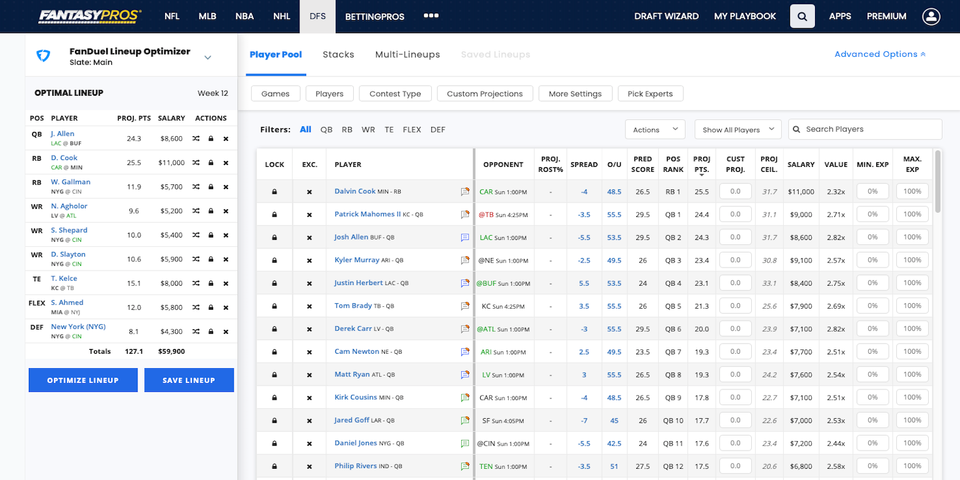Screen dimensions: 960x480
Task: Exclude Cam Newton from player pool
Action: point(309,352)
